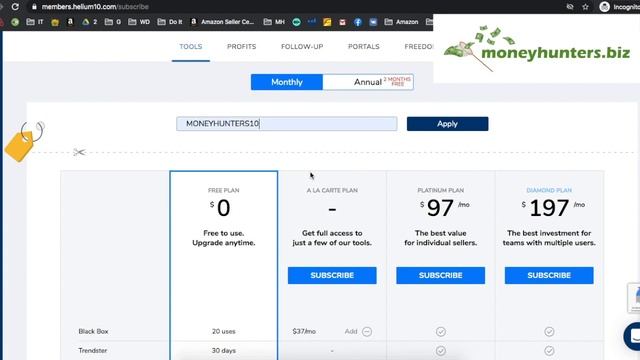Open the Amazon Seller Central bookmark
The height and width of the screenshot is (360, 640).
[222, 22]
